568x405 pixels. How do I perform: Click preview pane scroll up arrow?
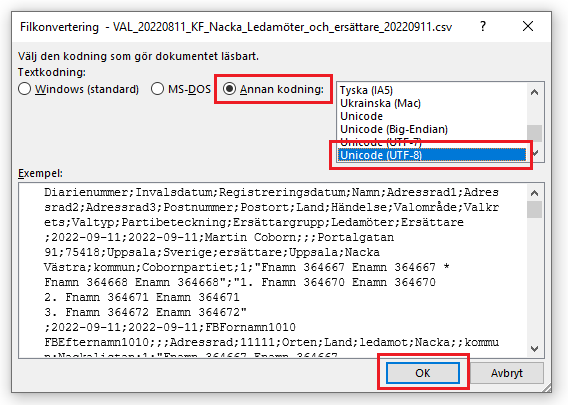pos(534,193)
